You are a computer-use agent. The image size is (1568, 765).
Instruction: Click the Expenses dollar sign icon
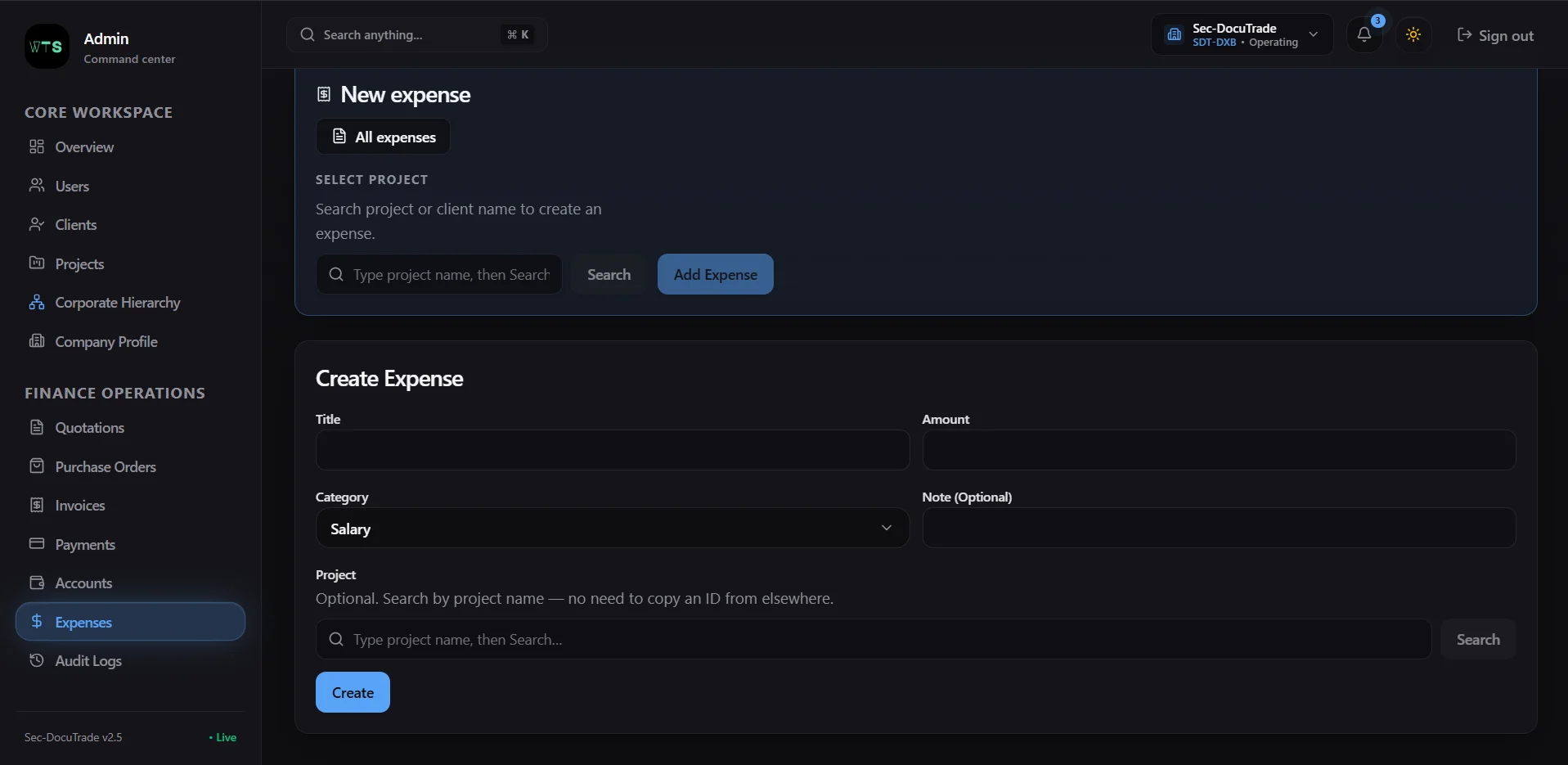coord(37,622)
